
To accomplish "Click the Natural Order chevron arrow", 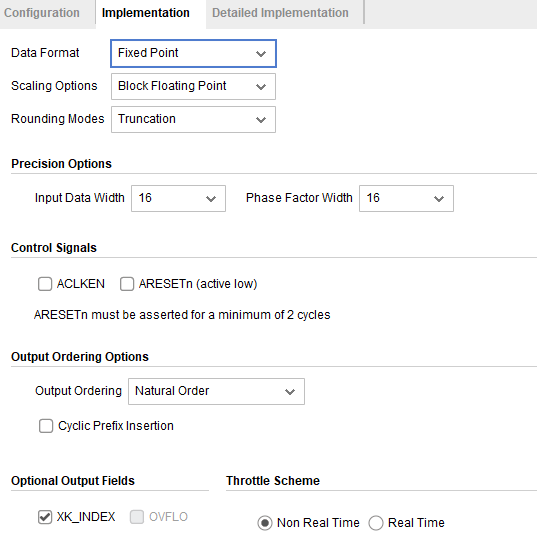I will [290, 392].
